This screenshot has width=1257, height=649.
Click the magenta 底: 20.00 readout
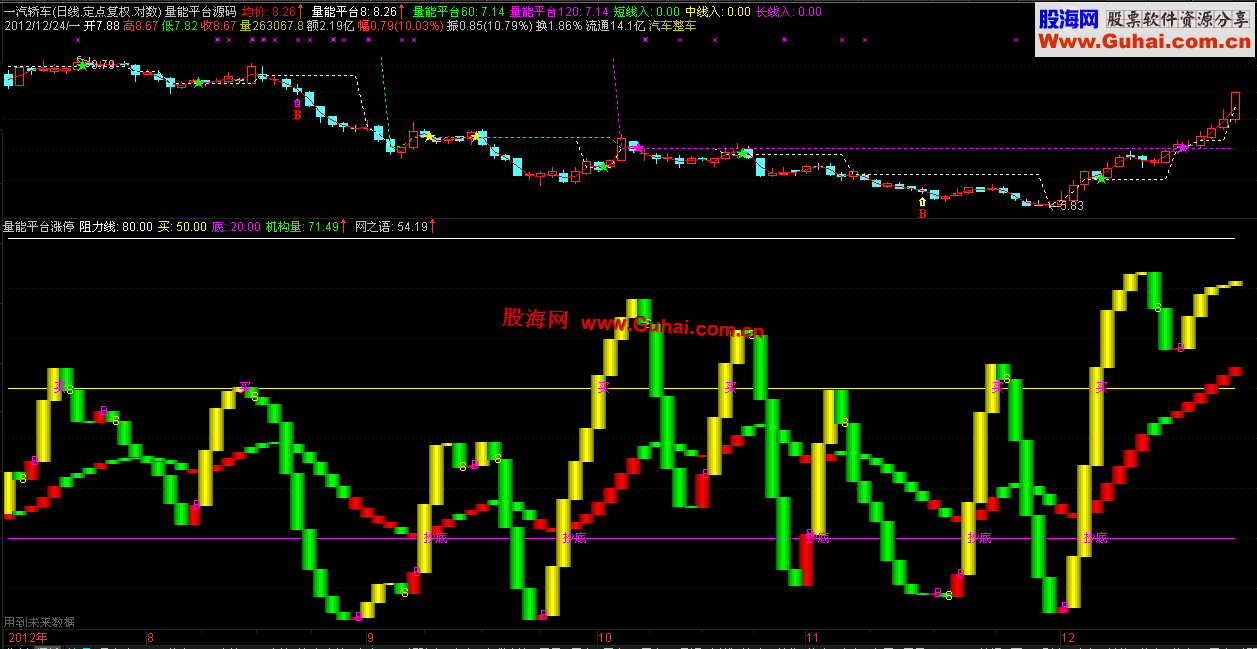click(x=236, y=227)
